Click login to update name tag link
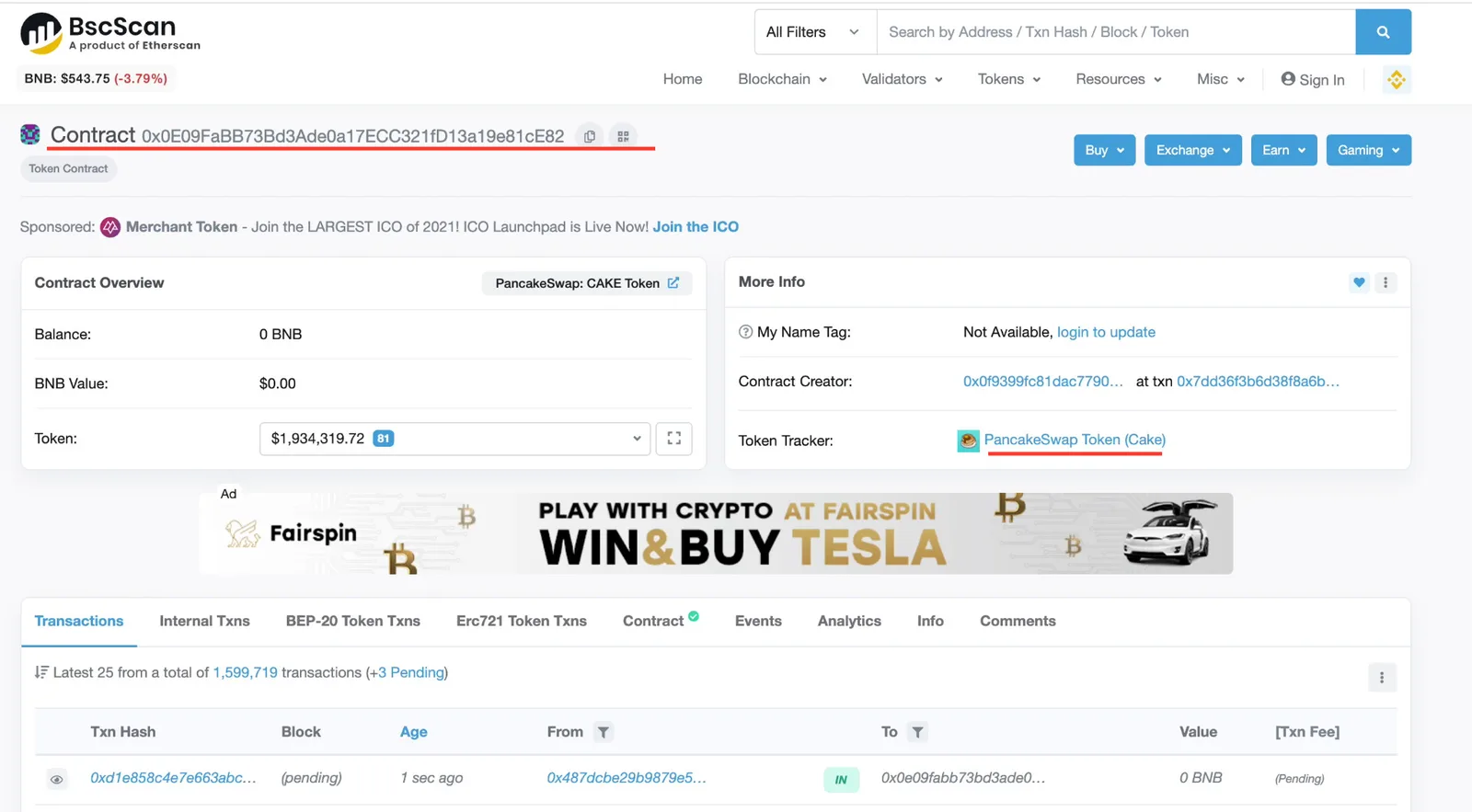The width and height of the screenshot is (1472, 812). [1106, 332]
